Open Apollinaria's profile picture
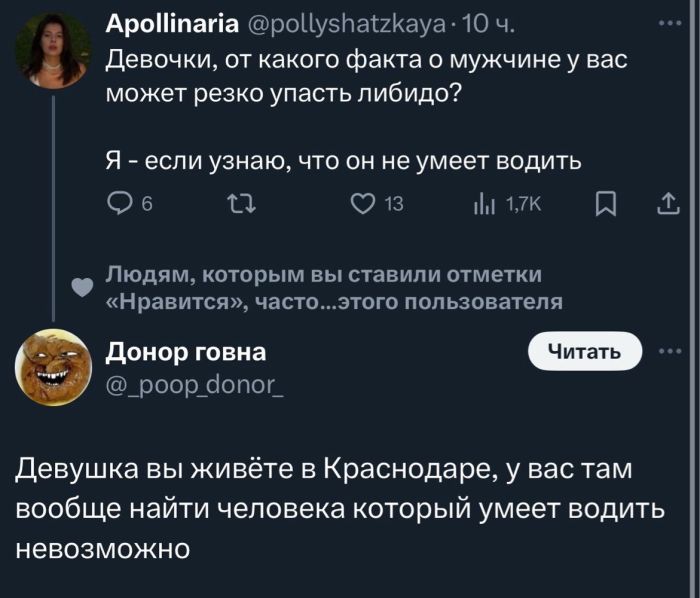Viewport: 700px width, 598px height. click(53, 53)
